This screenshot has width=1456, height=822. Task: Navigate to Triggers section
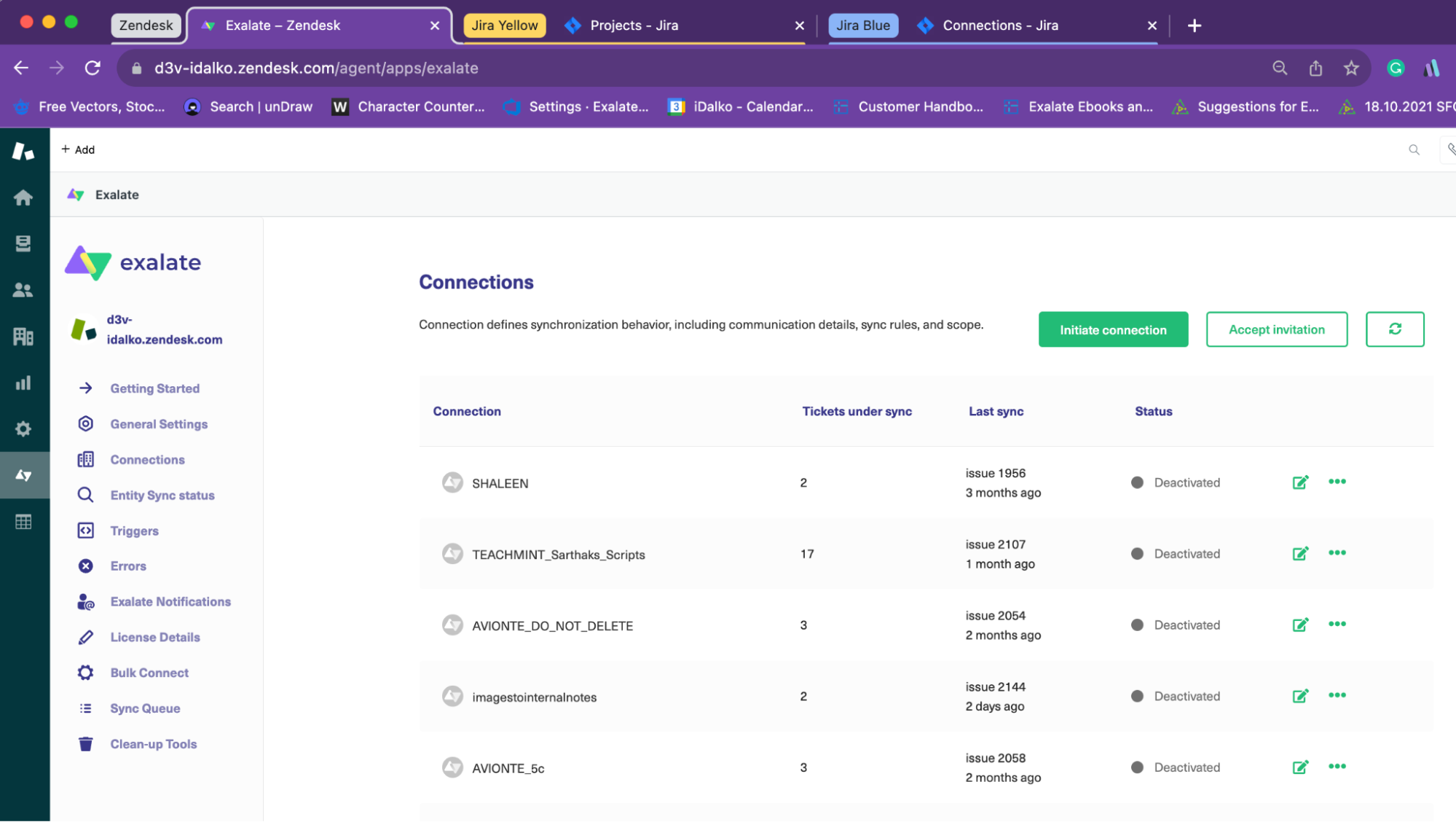tap(134, 530)
